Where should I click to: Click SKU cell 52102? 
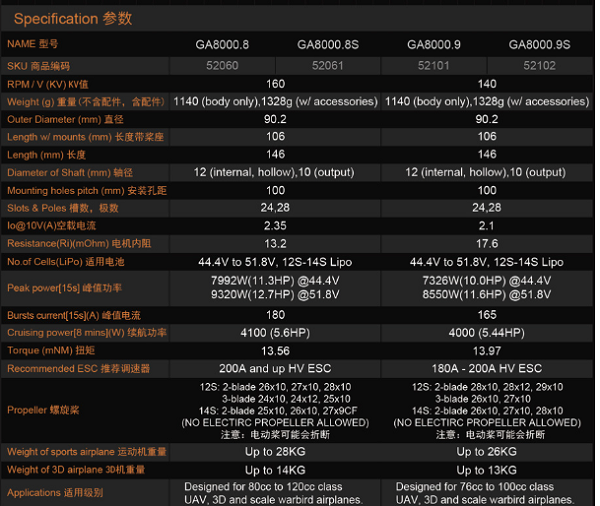[x=540, y=66]
